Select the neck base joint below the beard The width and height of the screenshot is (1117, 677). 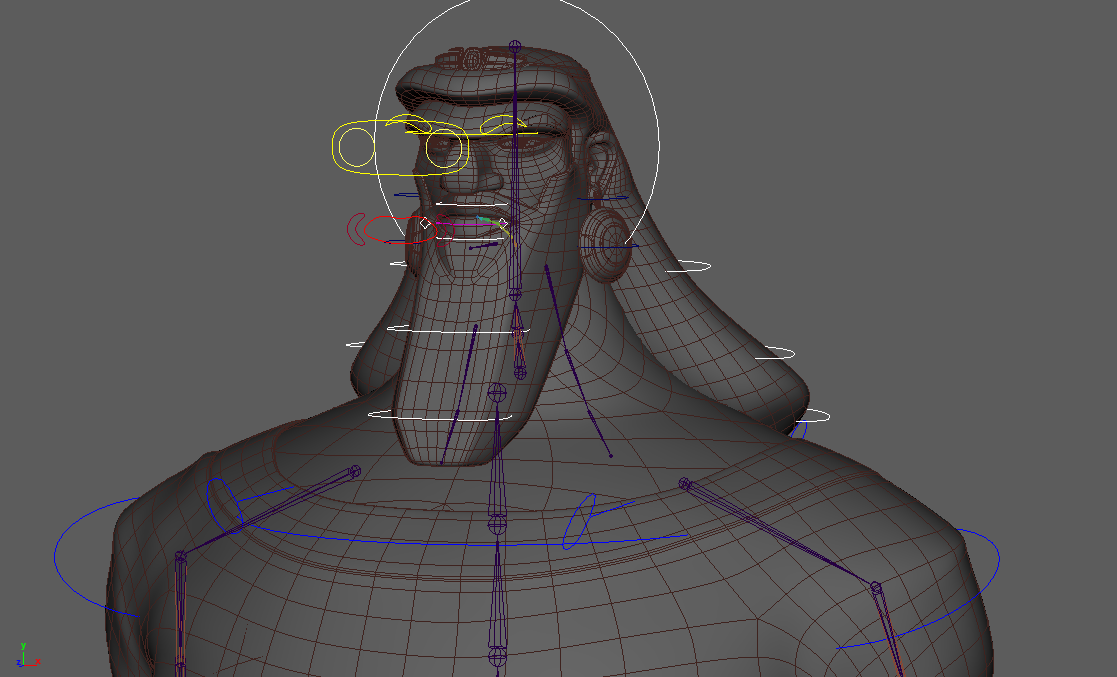[x=497, y=393]
